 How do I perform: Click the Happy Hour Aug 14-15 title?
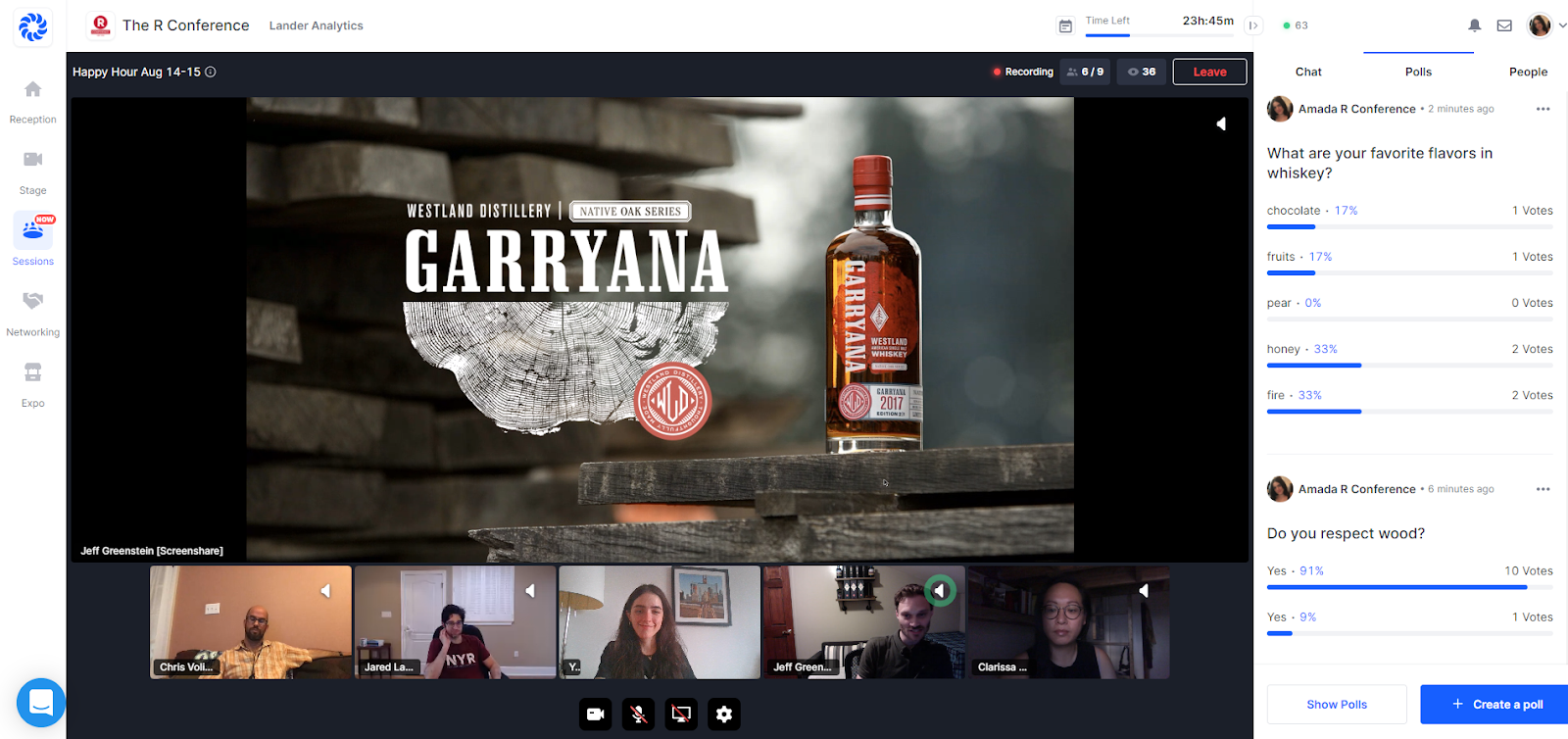[x=136, y=72]
